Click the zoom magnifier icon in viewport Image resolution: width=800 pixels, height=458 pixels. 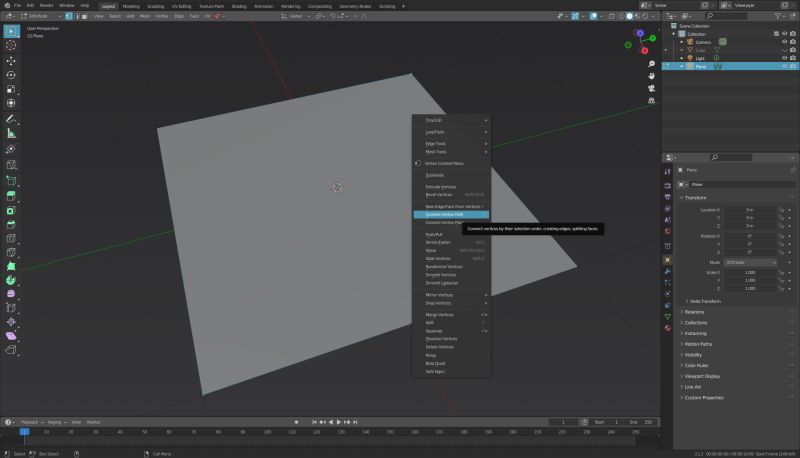coord(652,64)
